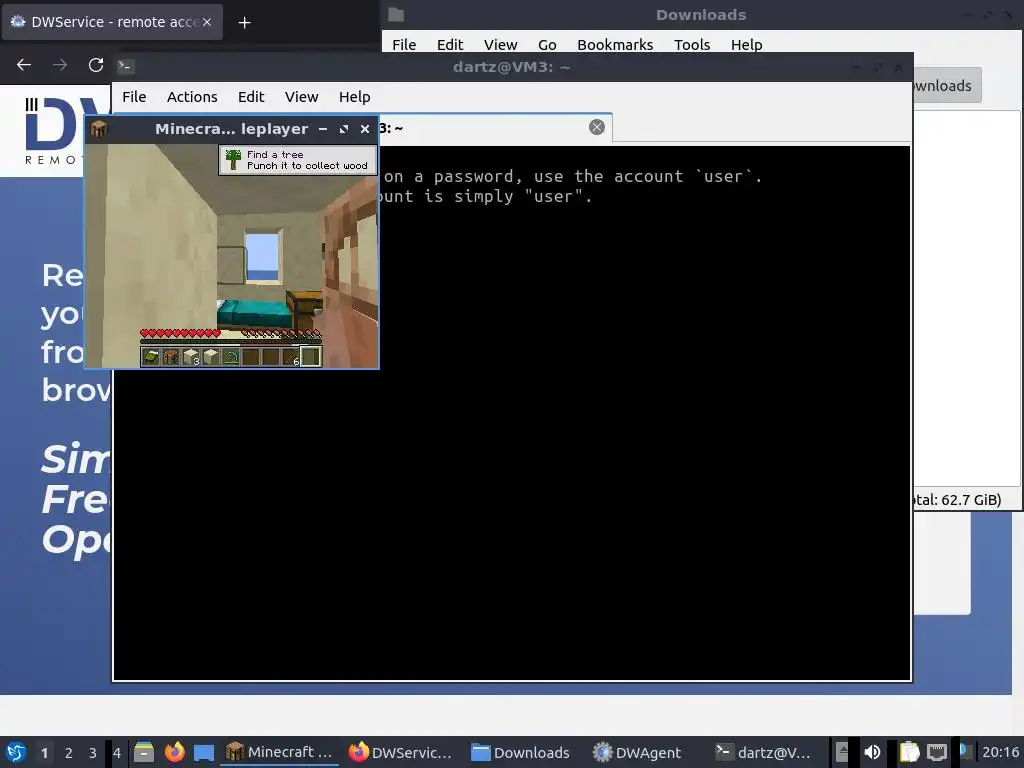Open Help menu in Downloads window

coord(746,44)
